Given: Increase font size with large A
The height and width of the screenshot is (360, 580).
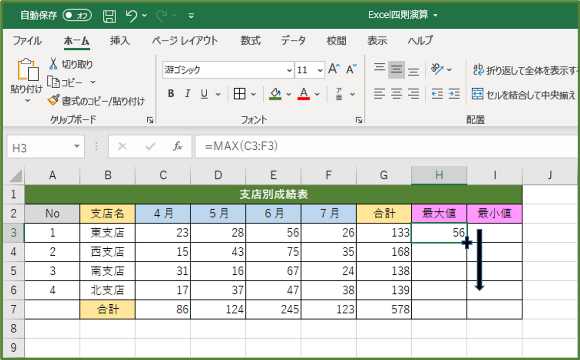Looking at the screenshot, I should [x=334, y=69].
